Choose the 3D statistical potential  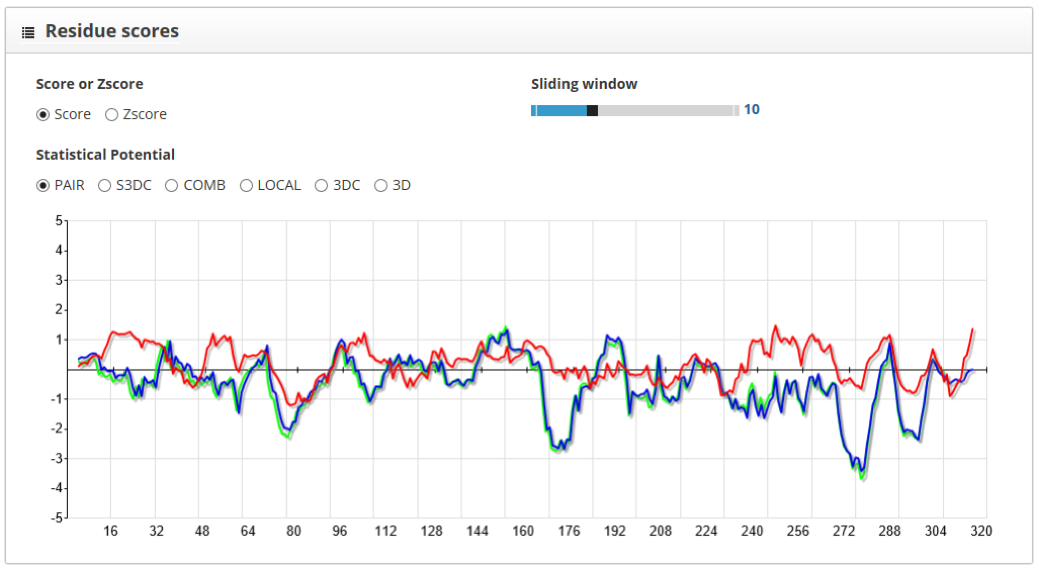tap(381, 185)
